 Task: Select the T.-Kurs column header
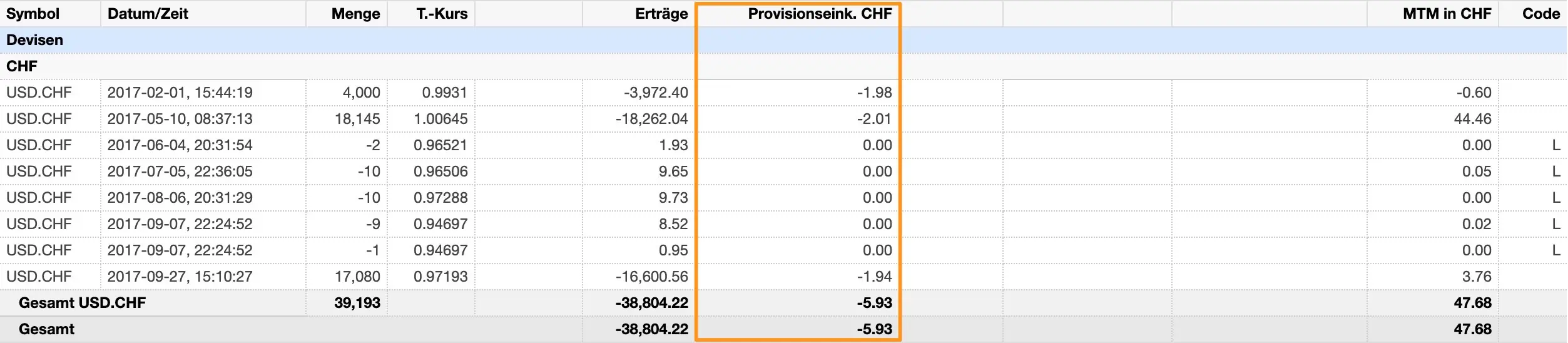click(442, 14)
